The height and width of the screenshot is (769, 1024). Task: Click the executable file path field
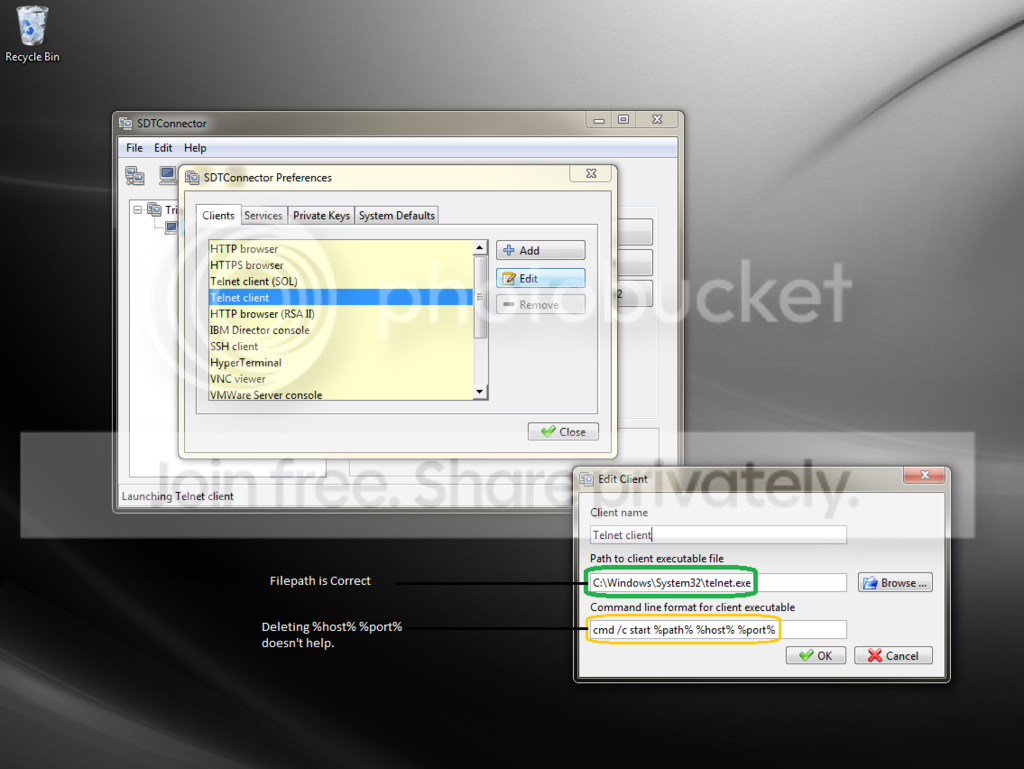(718, 582)
